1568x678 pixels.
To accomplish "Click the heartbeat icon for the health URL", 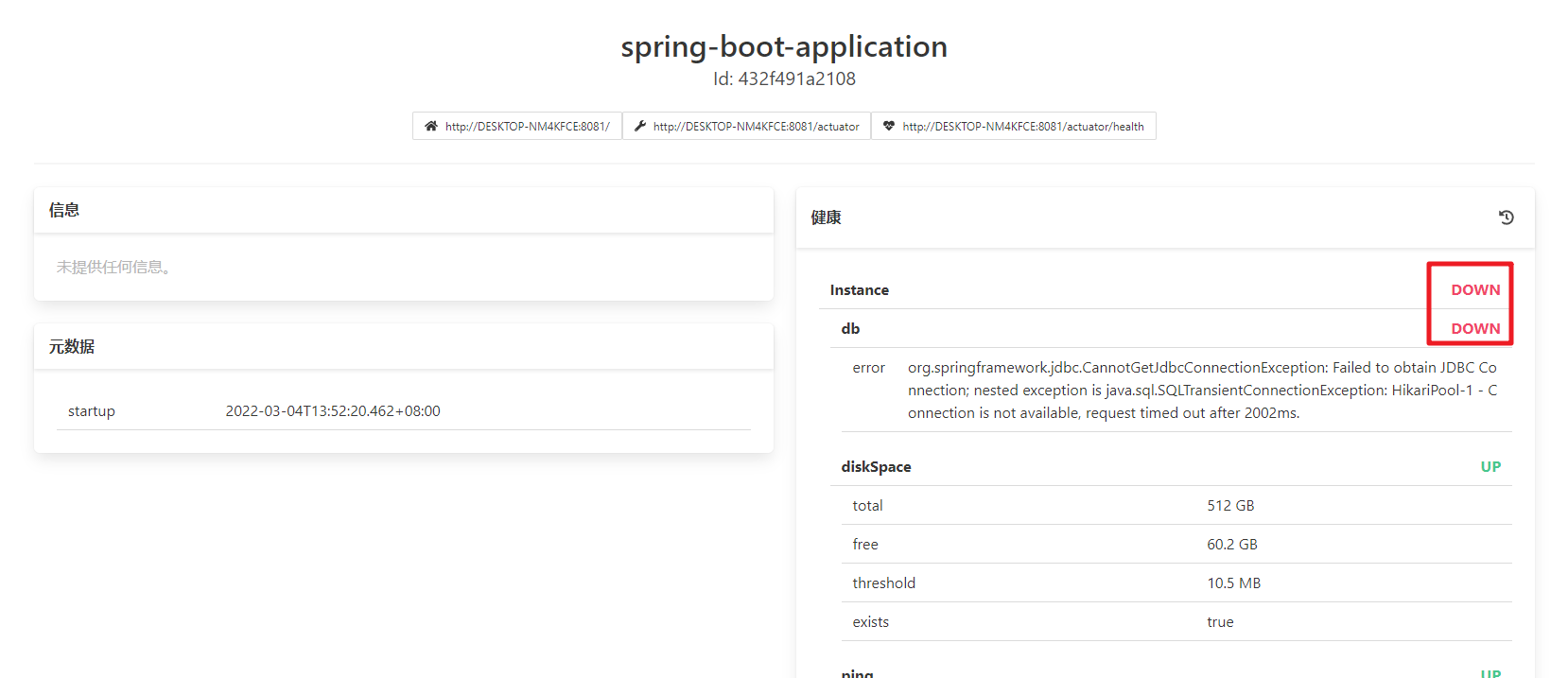I will click(889, 126).
